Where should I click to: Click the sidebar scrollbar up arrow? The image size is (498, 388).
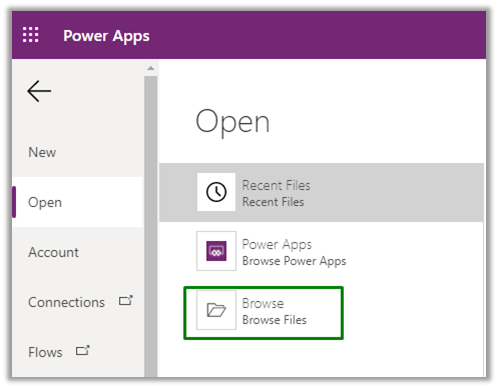(151, 68)
